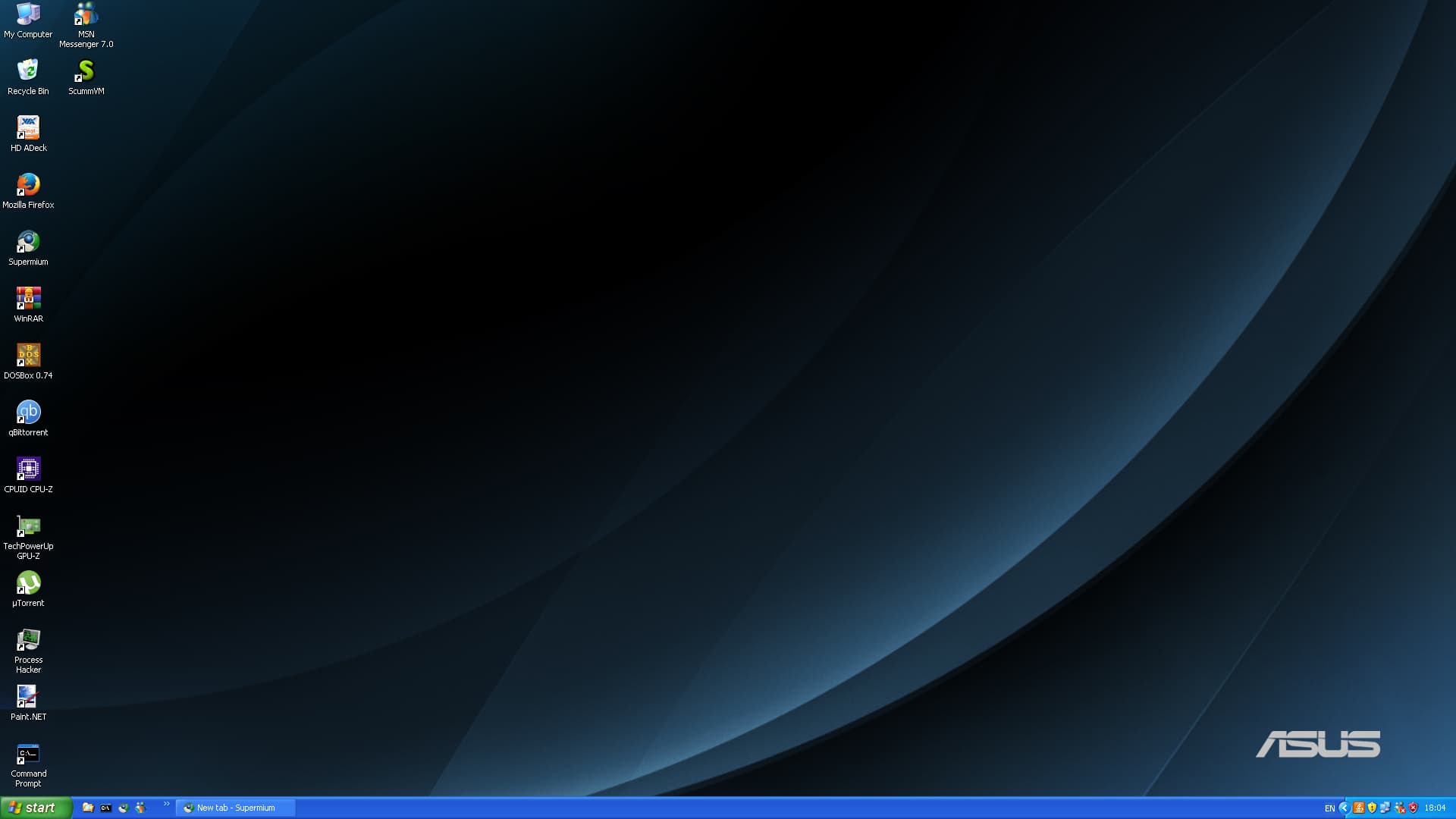Expand the Quick Launch overflow chevron
1456x819 pixels.
click(x=166, y=804)
